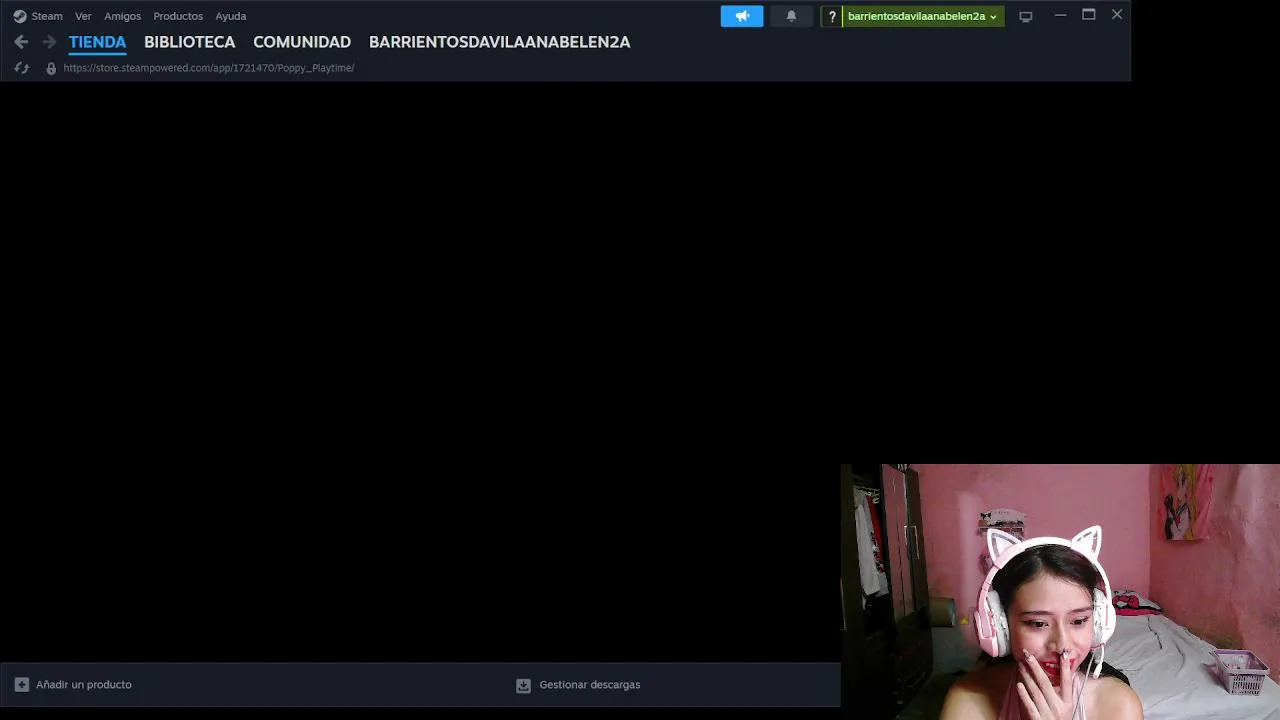The image size is (1280, 720).
Task: Click the store URL address text
Action: point(209,68)
